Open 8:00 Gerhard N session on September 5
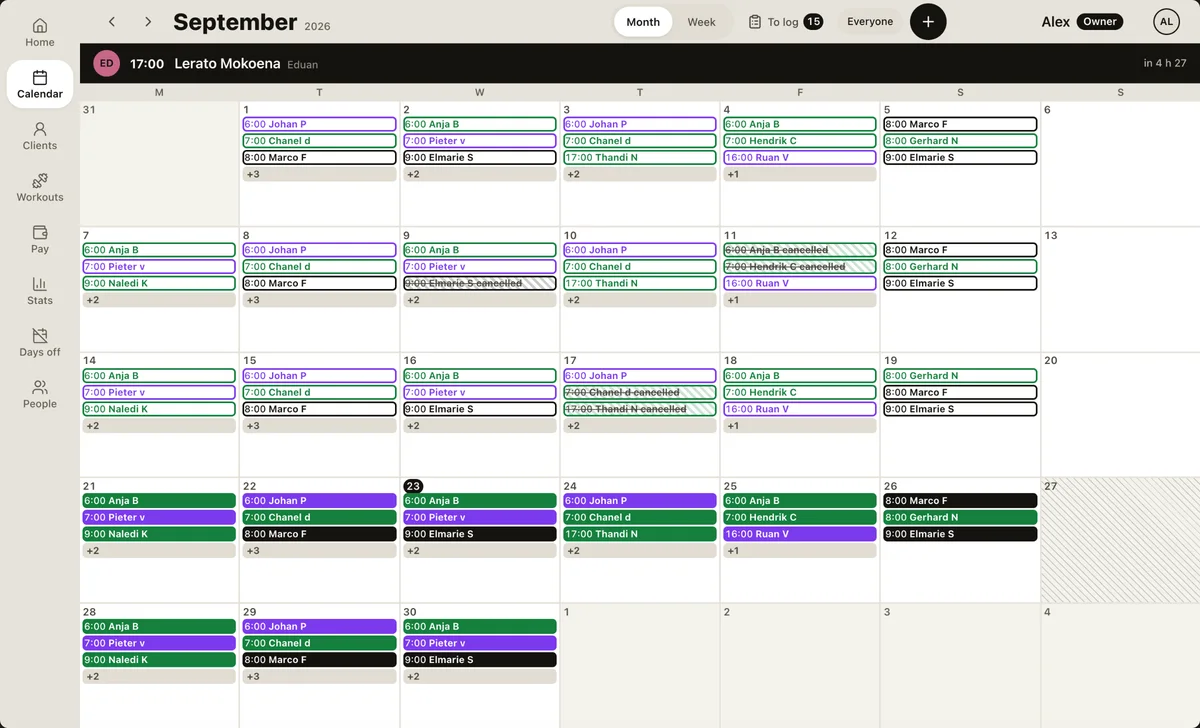 959,141
